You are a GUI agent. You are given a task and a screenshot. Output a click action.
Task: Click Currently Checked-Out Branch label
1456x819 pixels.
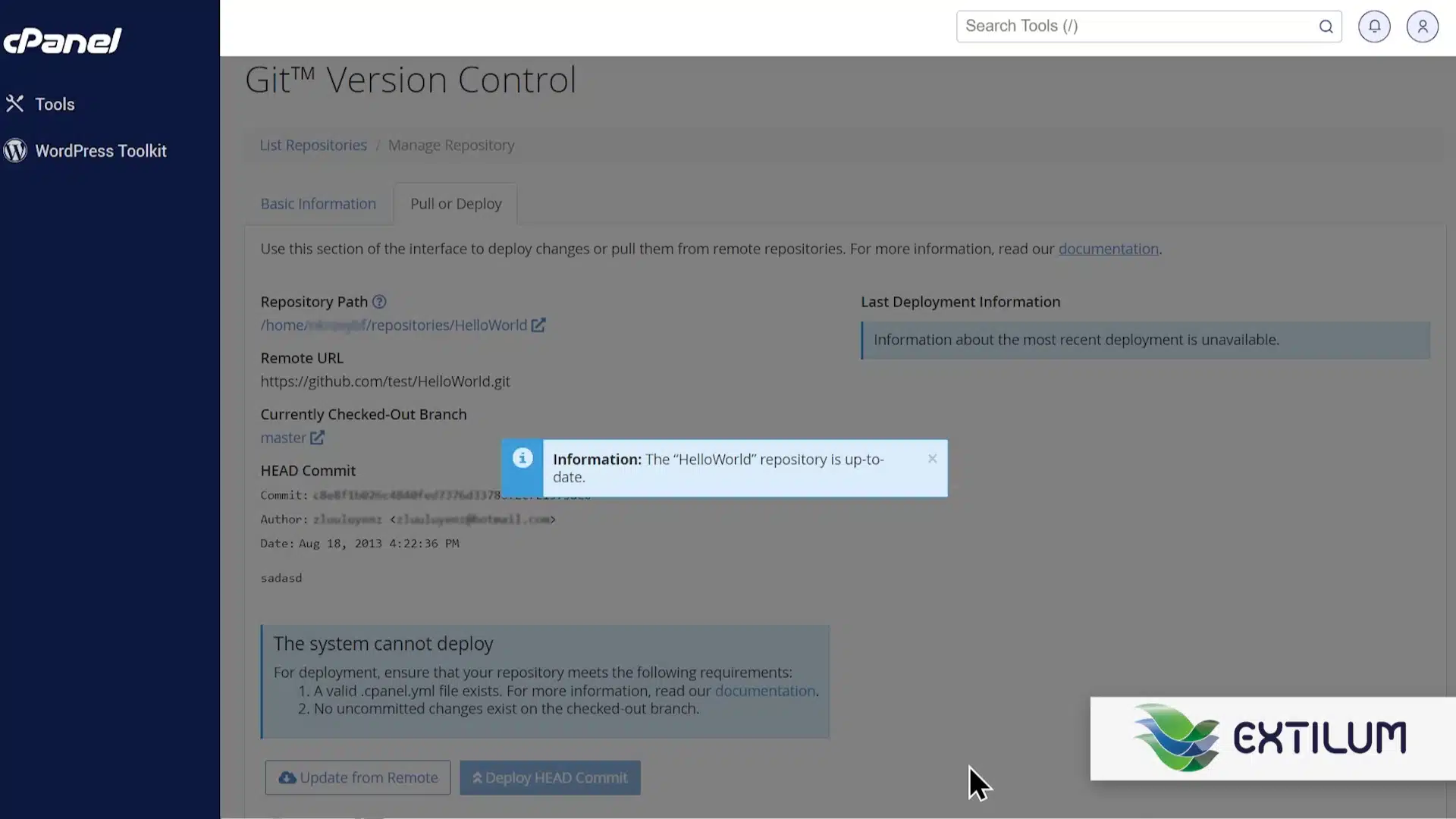click(x=363, y=415)
